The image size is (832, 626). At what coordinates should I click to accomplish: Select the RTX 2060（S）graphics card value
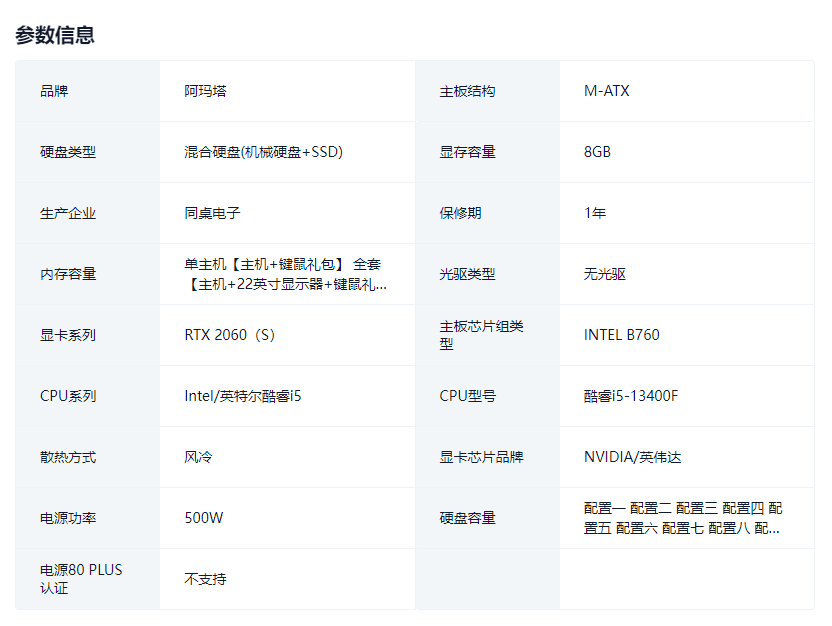tap(229, 335)
